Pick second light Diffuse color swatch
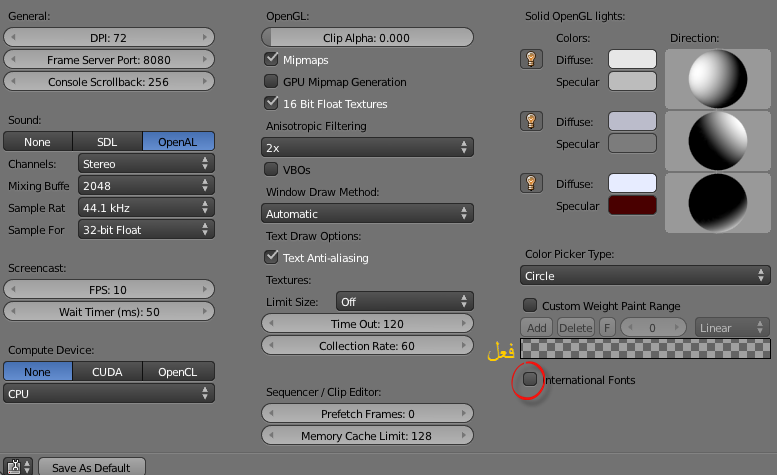 632,121
